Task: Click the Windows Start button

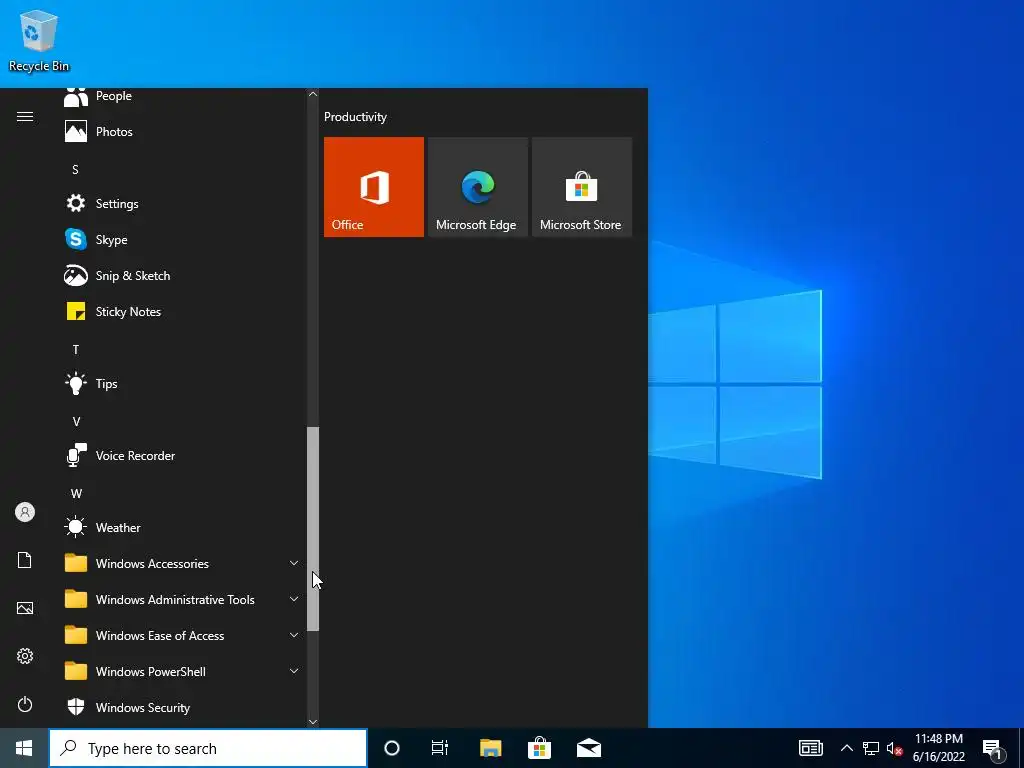Action: coord(24,748)
